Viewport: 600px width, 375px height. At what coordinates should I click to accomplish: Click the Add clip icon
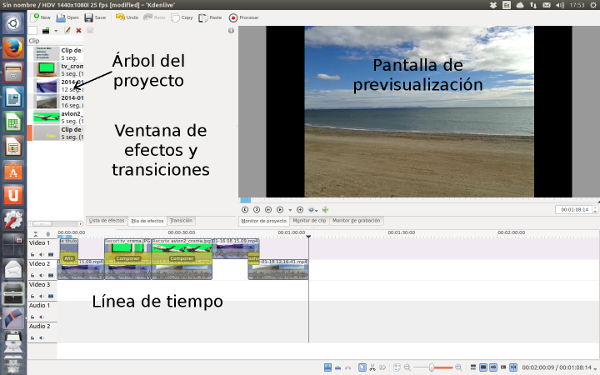tap(46, 31)
